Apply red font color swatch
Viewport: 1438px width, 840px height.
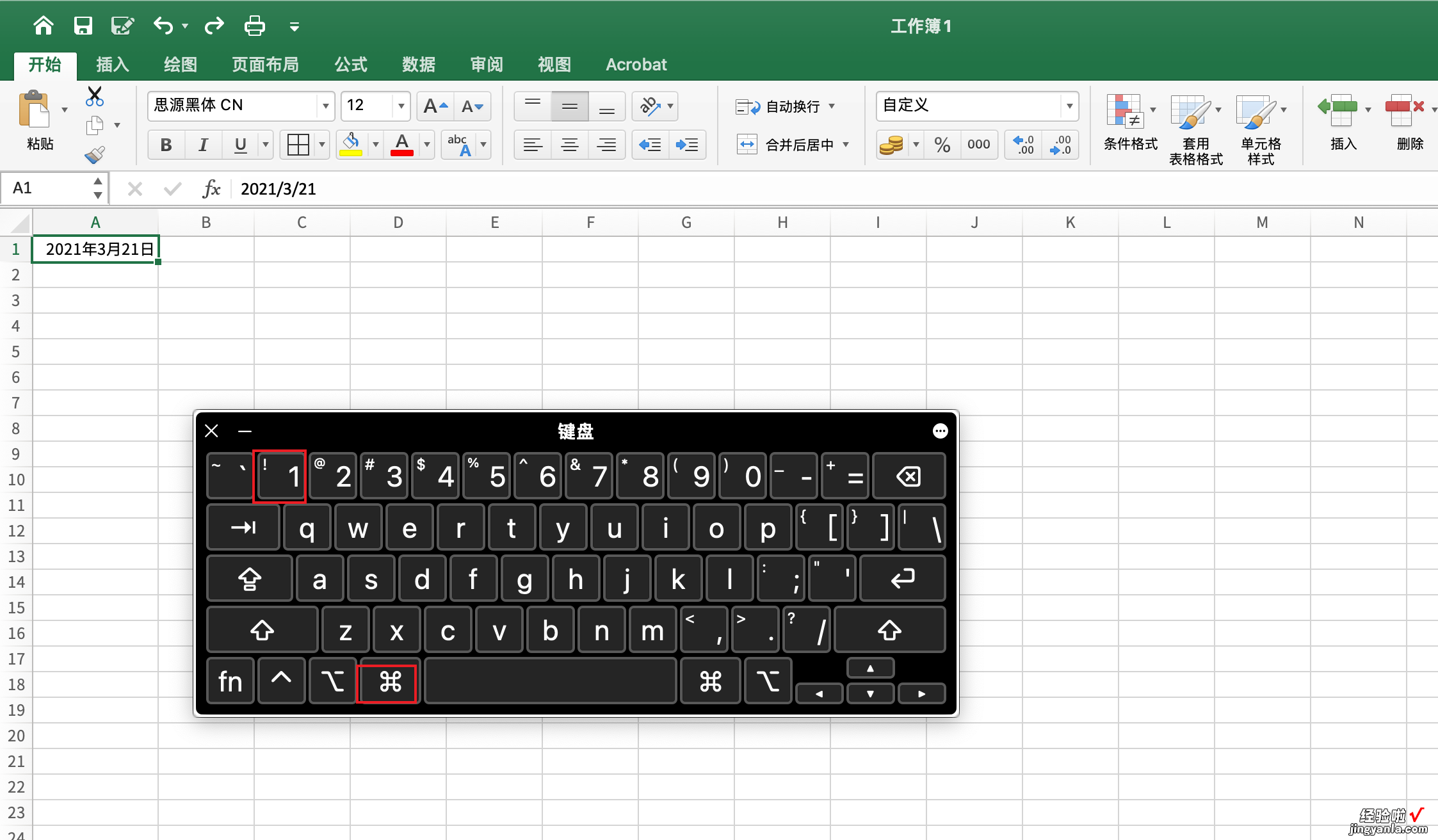click(x=402, y=145)
